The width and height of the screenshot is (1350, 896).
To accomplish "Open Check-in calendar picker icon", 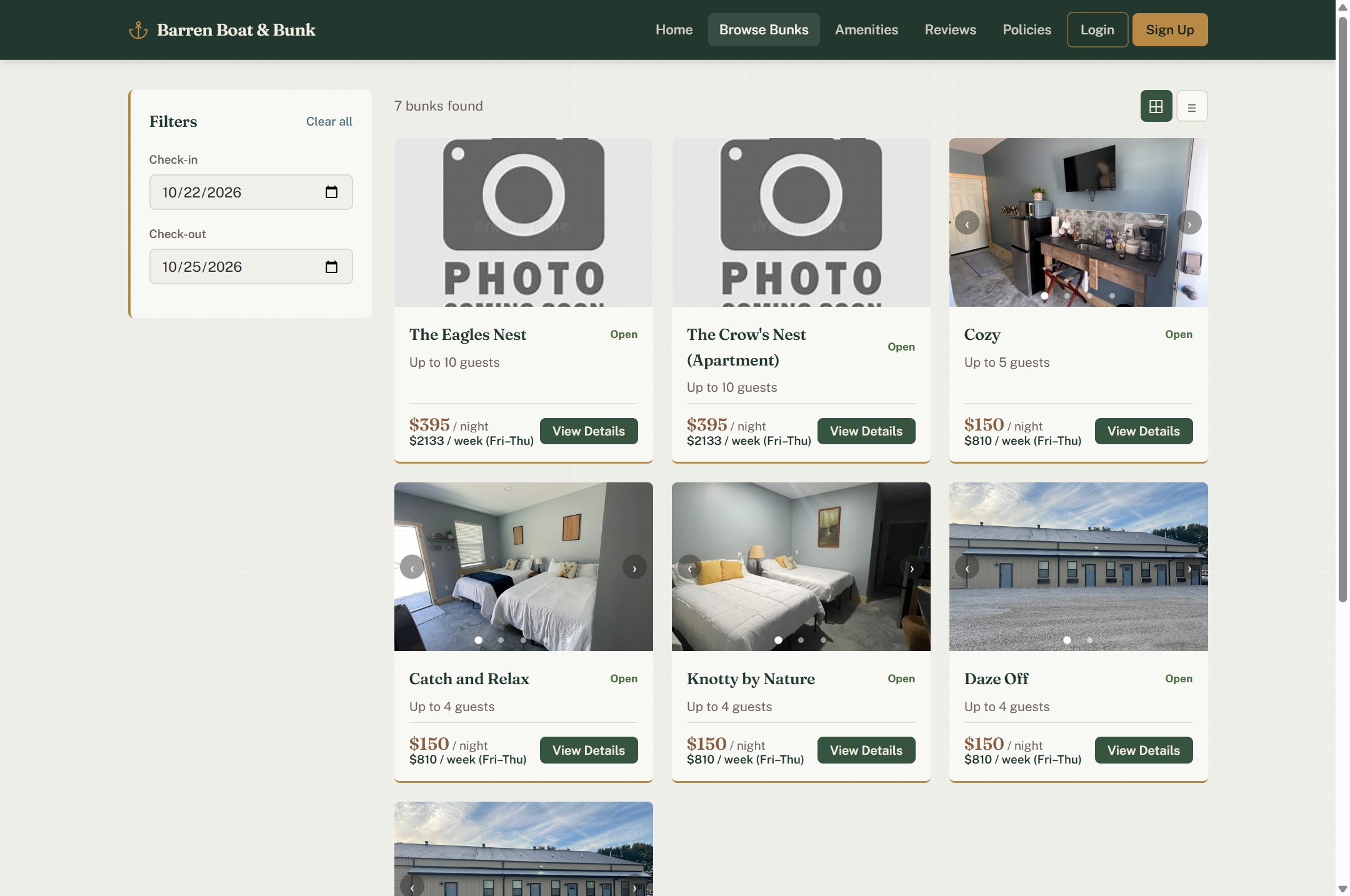I will (331, 192).
